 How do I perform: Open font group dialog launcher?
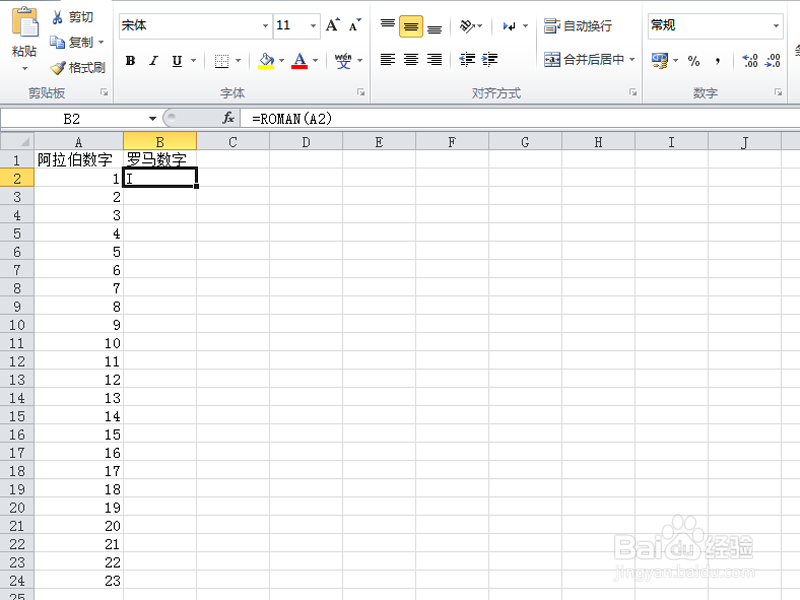(x=361, y=92)
